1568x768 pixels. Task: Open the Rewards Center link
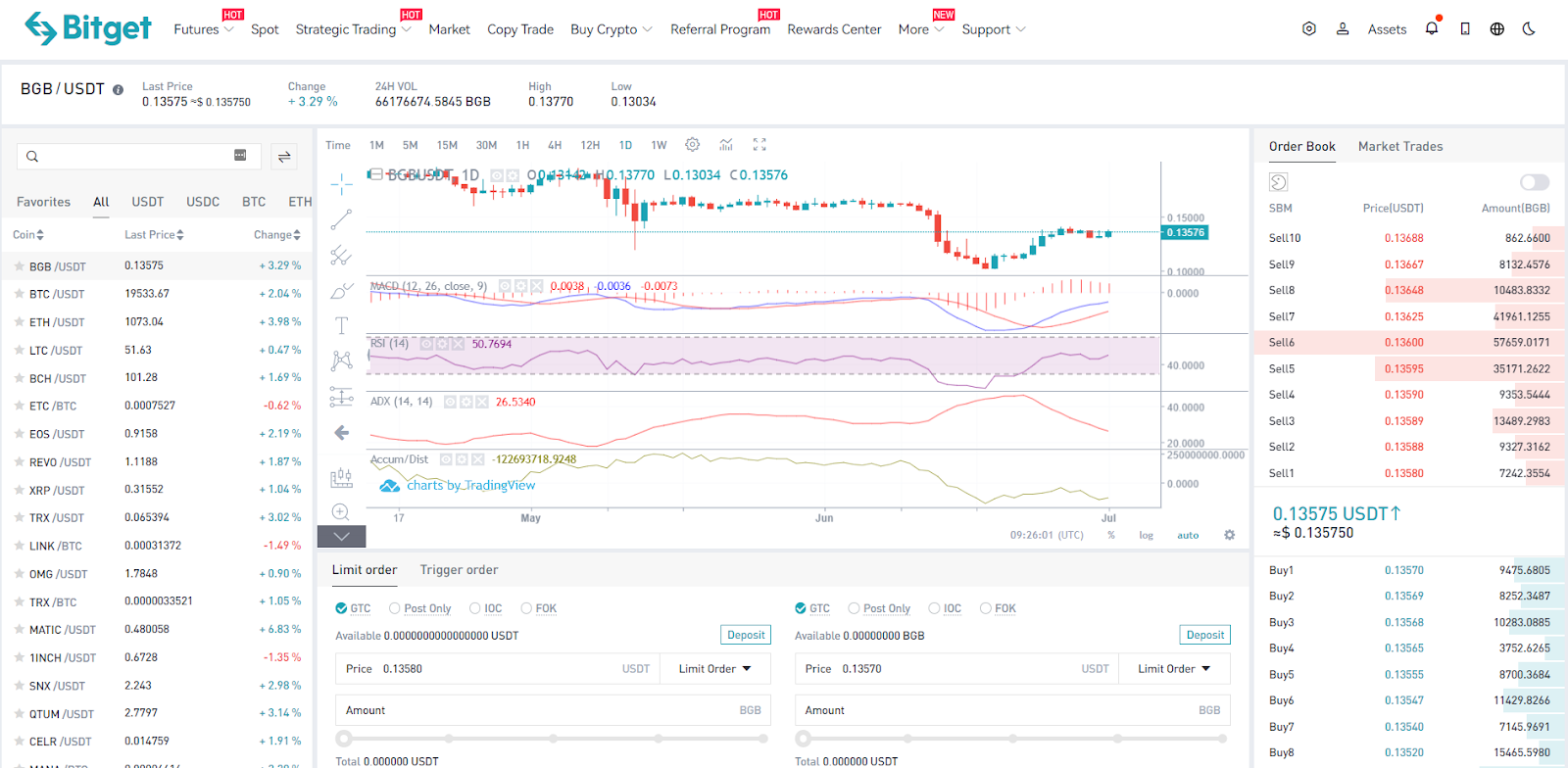pos(834,29)
